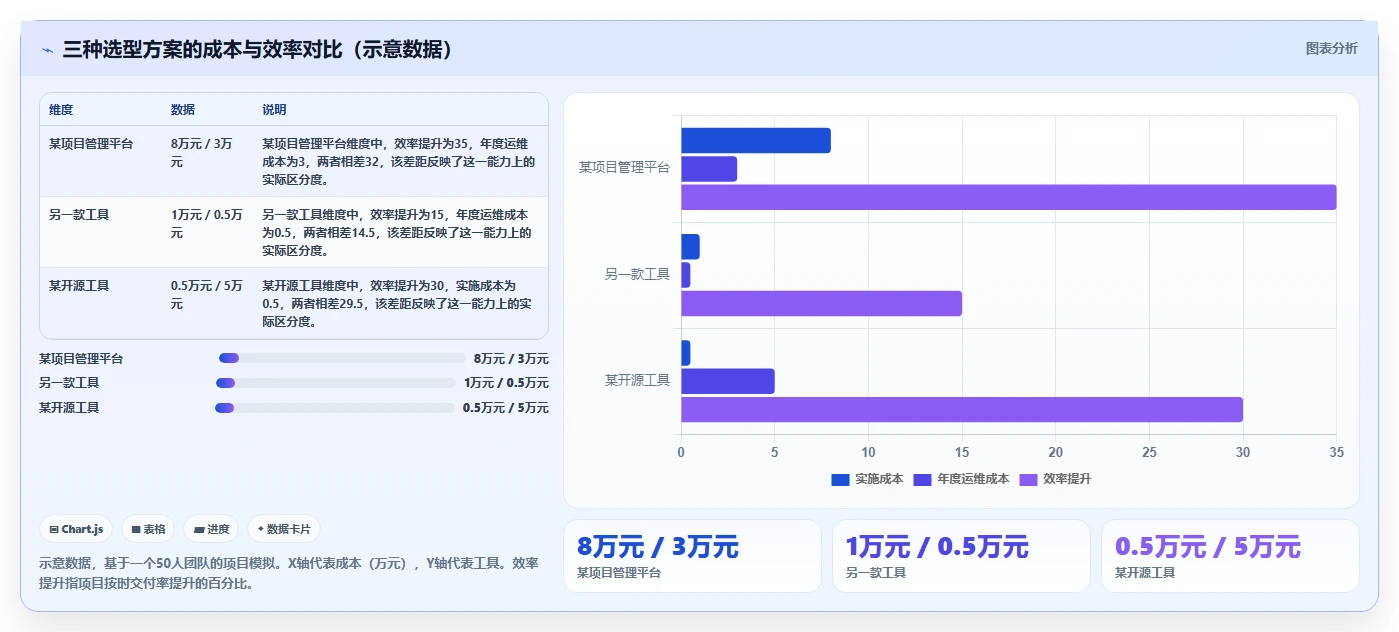Click the chart icon beside the panel title

click(47, 49)
